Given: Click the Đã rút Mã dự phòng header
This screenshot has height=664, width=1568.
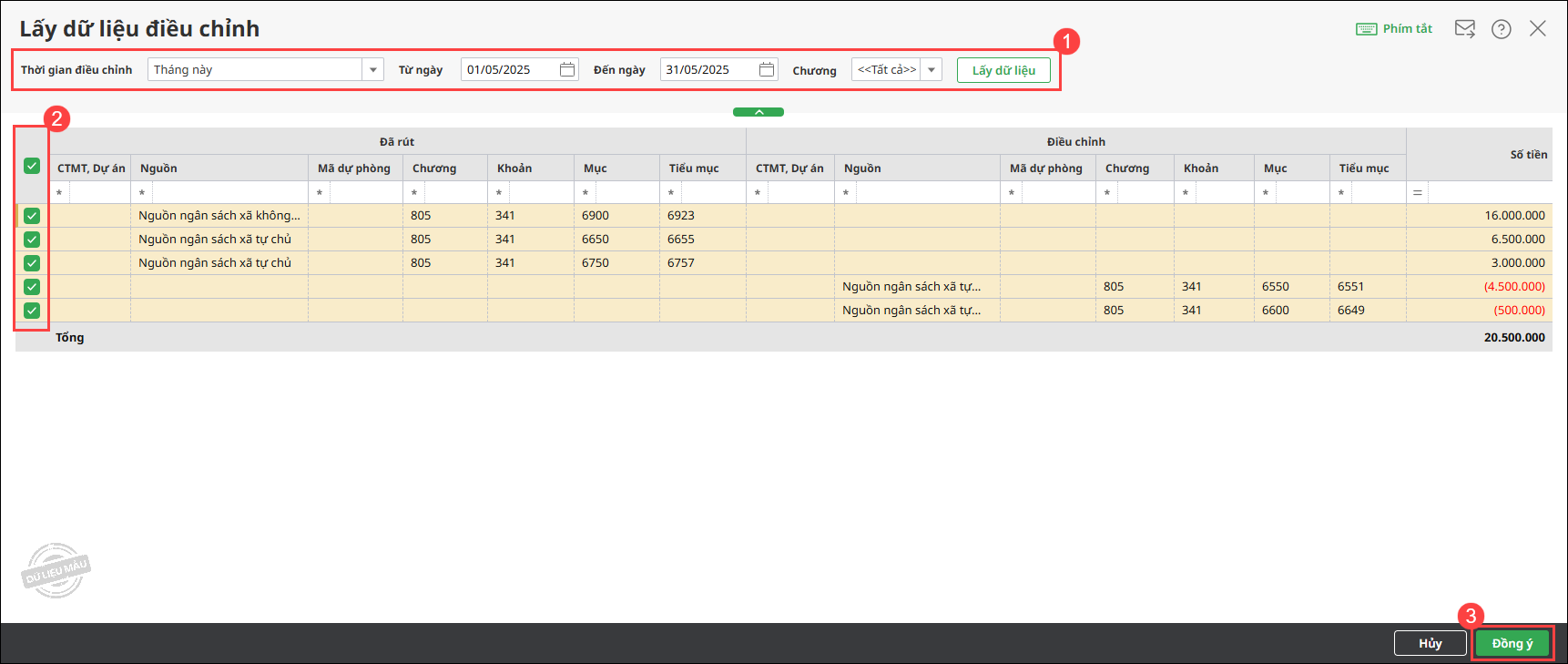Looking at the screenshot, I should point(354,169).
